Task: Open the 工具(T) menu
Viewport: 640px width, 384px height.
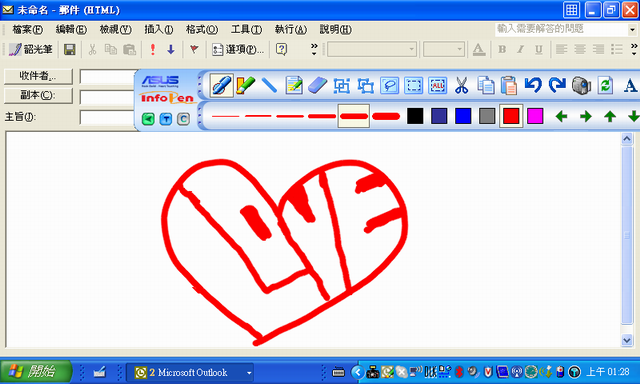Action: point(246,29)
